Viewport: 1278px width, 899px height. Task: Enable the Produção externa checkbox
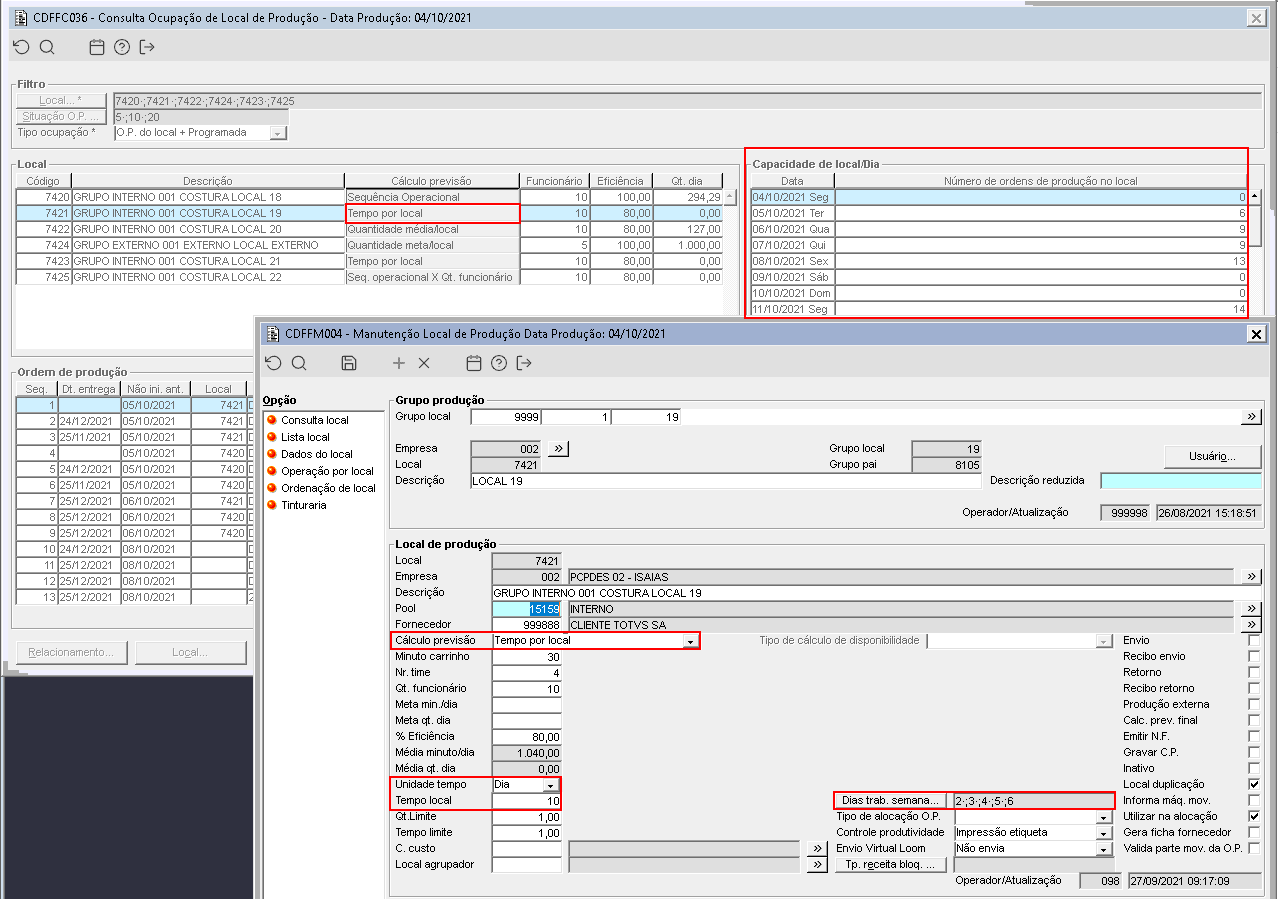(1254, 704)
